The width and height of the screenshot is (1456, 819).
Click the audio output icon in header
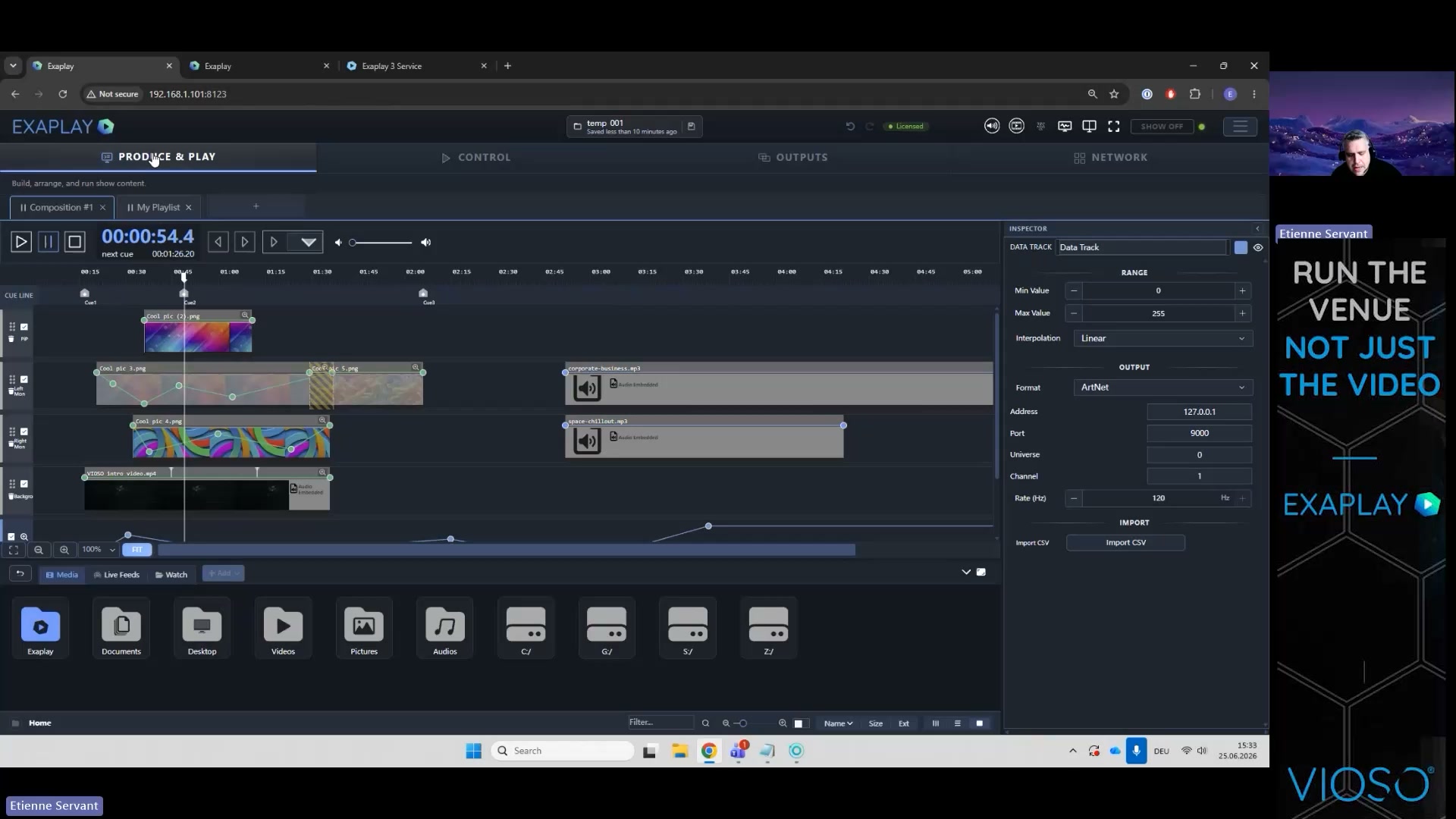(992, 126)
